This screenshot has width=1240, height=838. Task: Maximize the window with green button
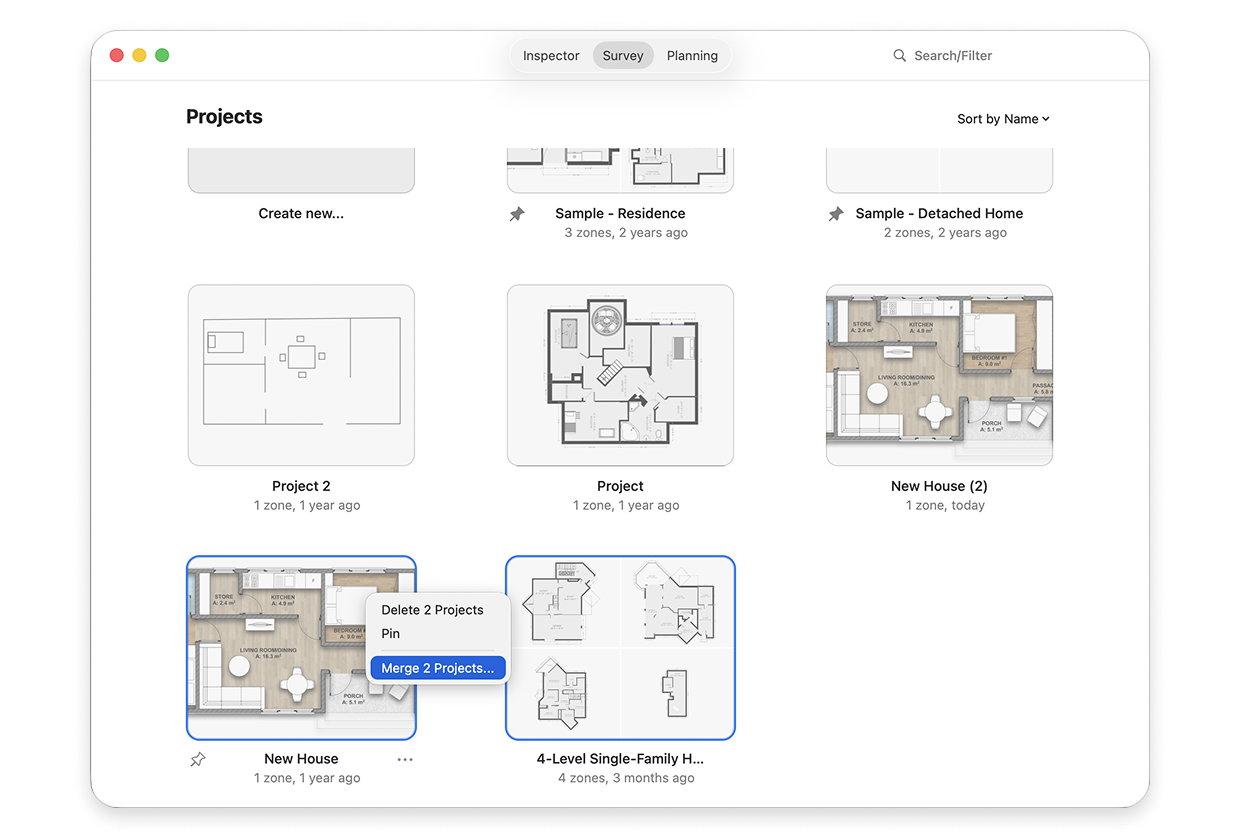pos(162,55)
